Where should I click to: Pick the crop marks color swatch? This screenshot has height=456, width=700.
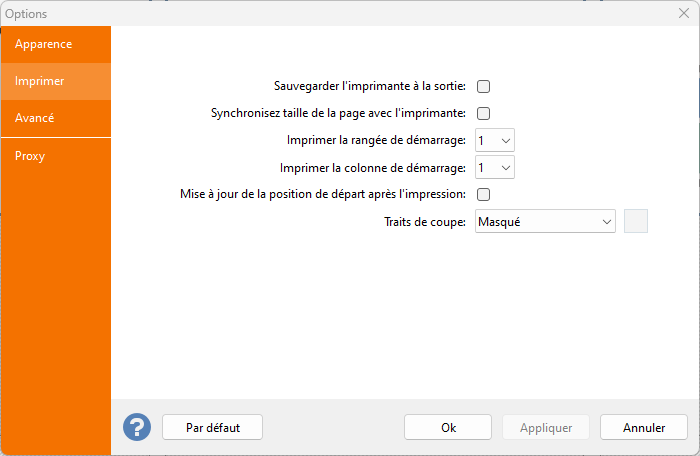(636, 222)
